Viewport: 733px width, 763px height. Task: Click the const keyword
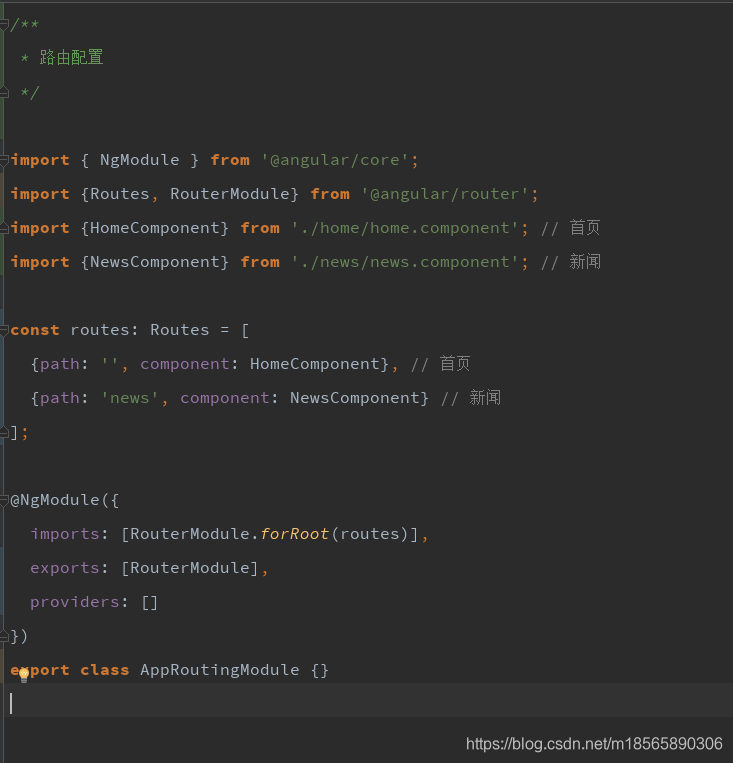pyautogui.click(x=35, y=330)
